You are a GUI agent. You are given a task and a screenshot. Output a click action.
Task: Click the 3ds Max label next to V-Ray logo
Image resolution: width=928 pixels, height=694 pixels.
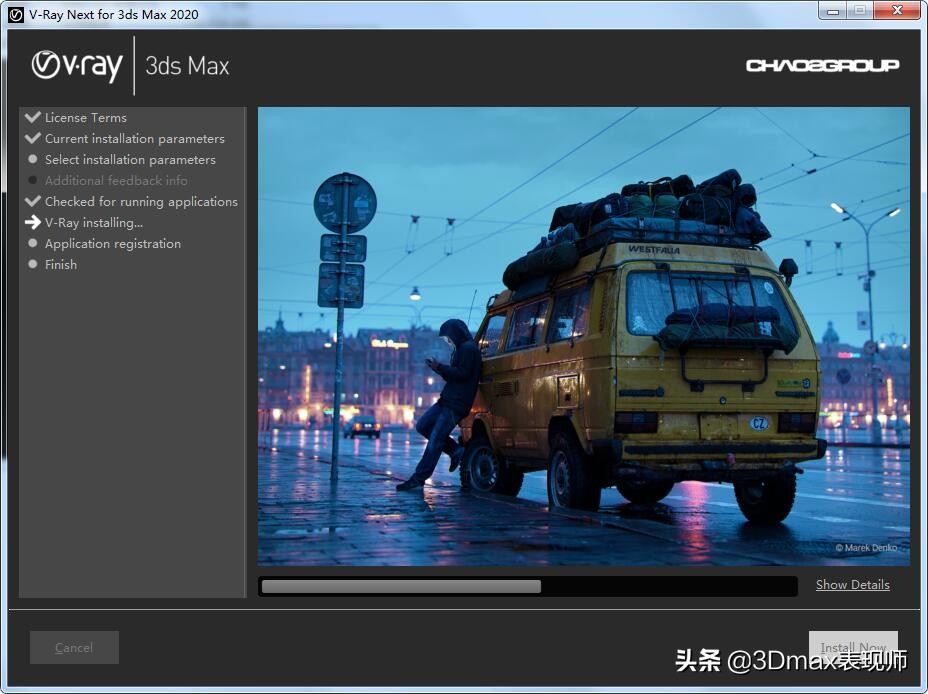187,65
